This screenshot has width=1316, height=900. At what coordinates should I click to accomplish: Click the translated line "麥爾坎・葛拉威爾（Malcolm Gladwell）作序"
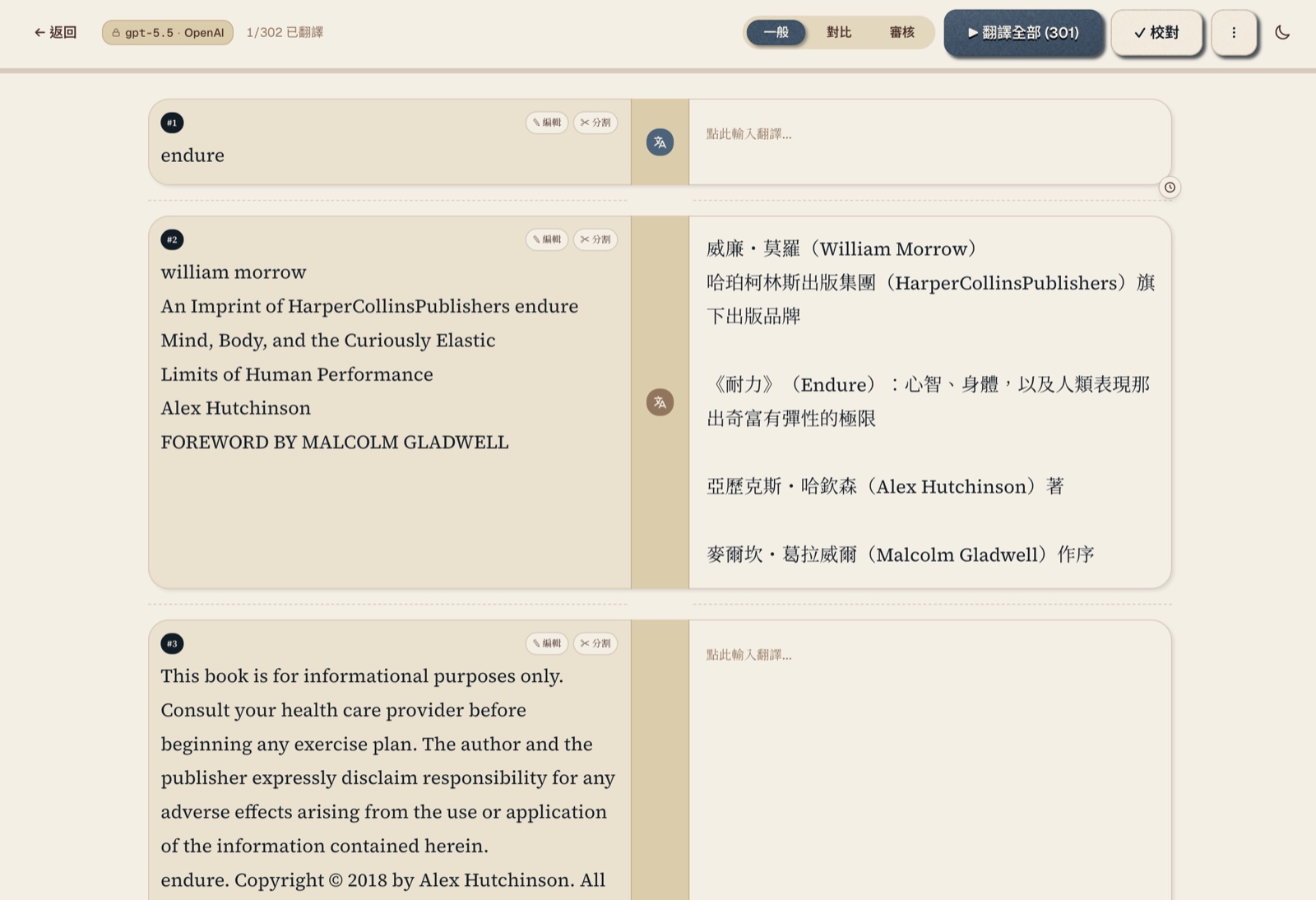(901, 554)
